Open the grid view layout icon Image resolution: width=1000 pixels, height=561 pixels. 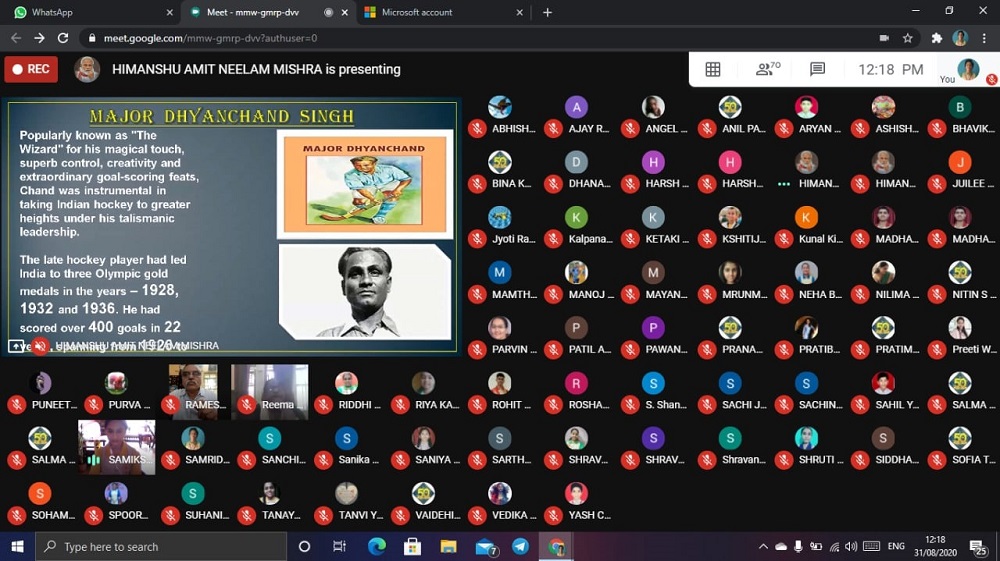coord(713,69)
